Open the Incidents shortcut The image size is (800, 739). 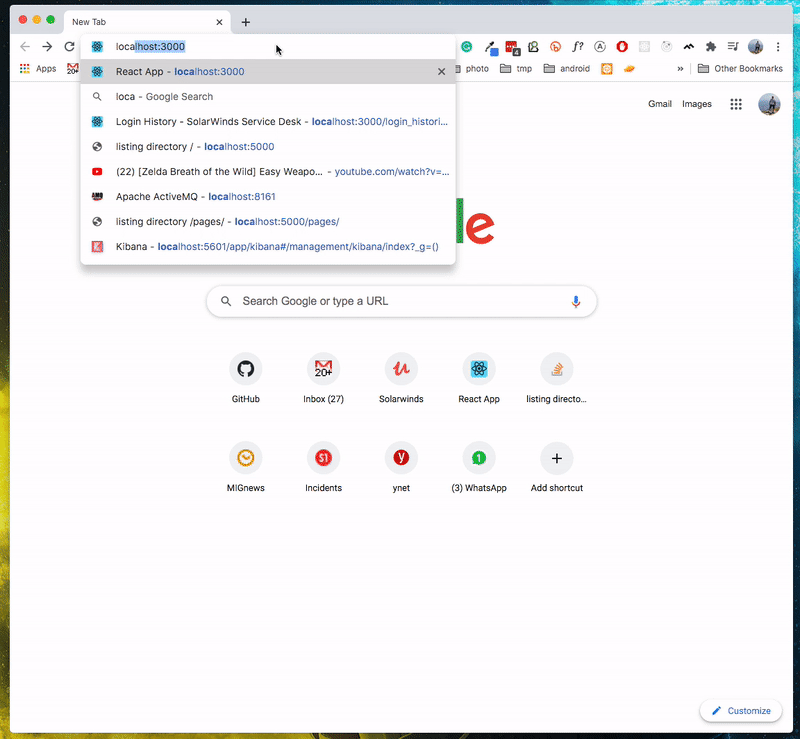point(323,467)
